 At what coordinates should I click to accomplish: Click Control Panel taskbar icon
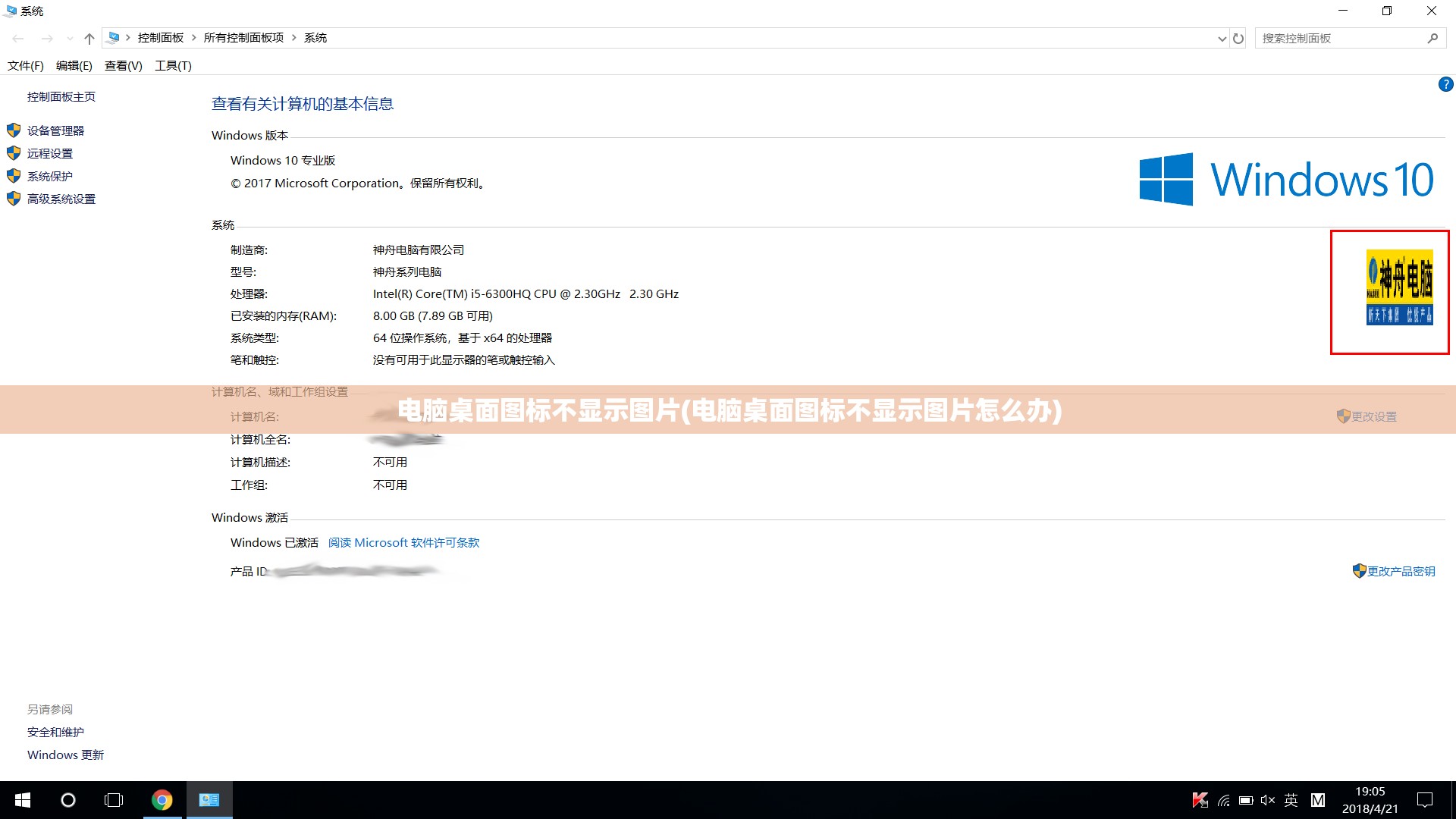coord(209,800)
